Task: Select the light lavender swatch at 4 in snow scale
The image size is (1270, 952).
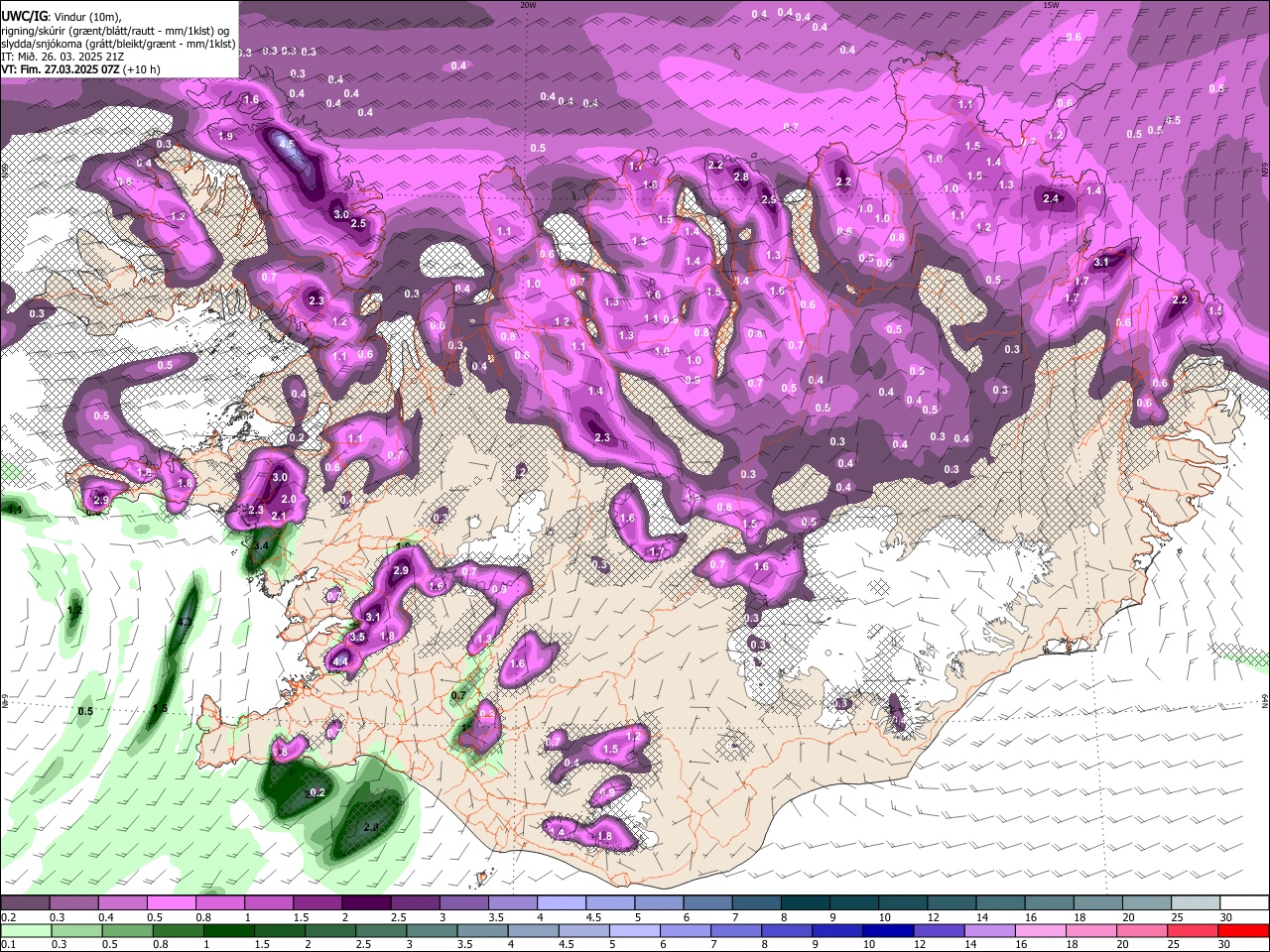Action: pos(562,902)
